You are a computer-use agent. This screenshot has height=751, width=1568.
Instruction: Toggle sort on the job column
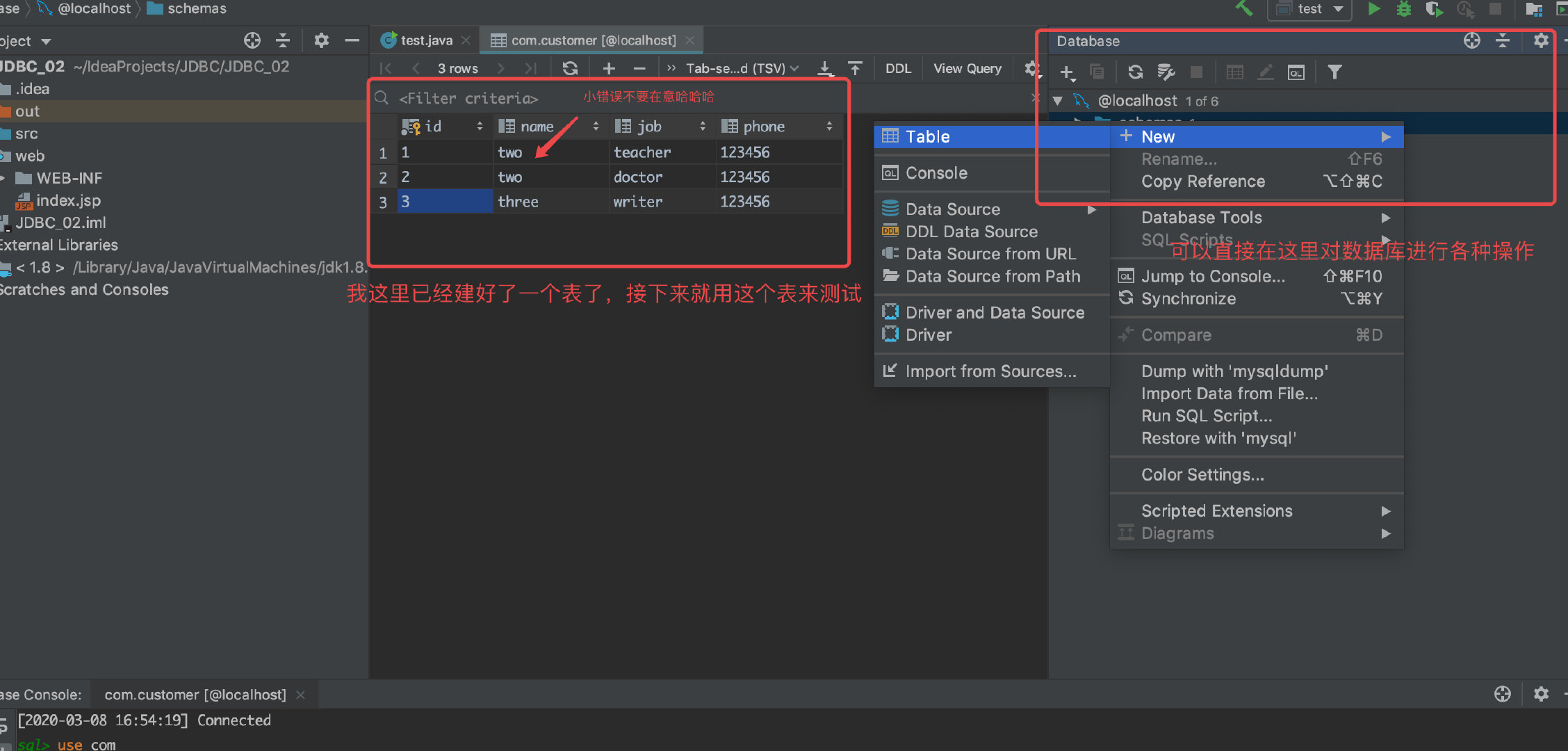tap(703, 127)
